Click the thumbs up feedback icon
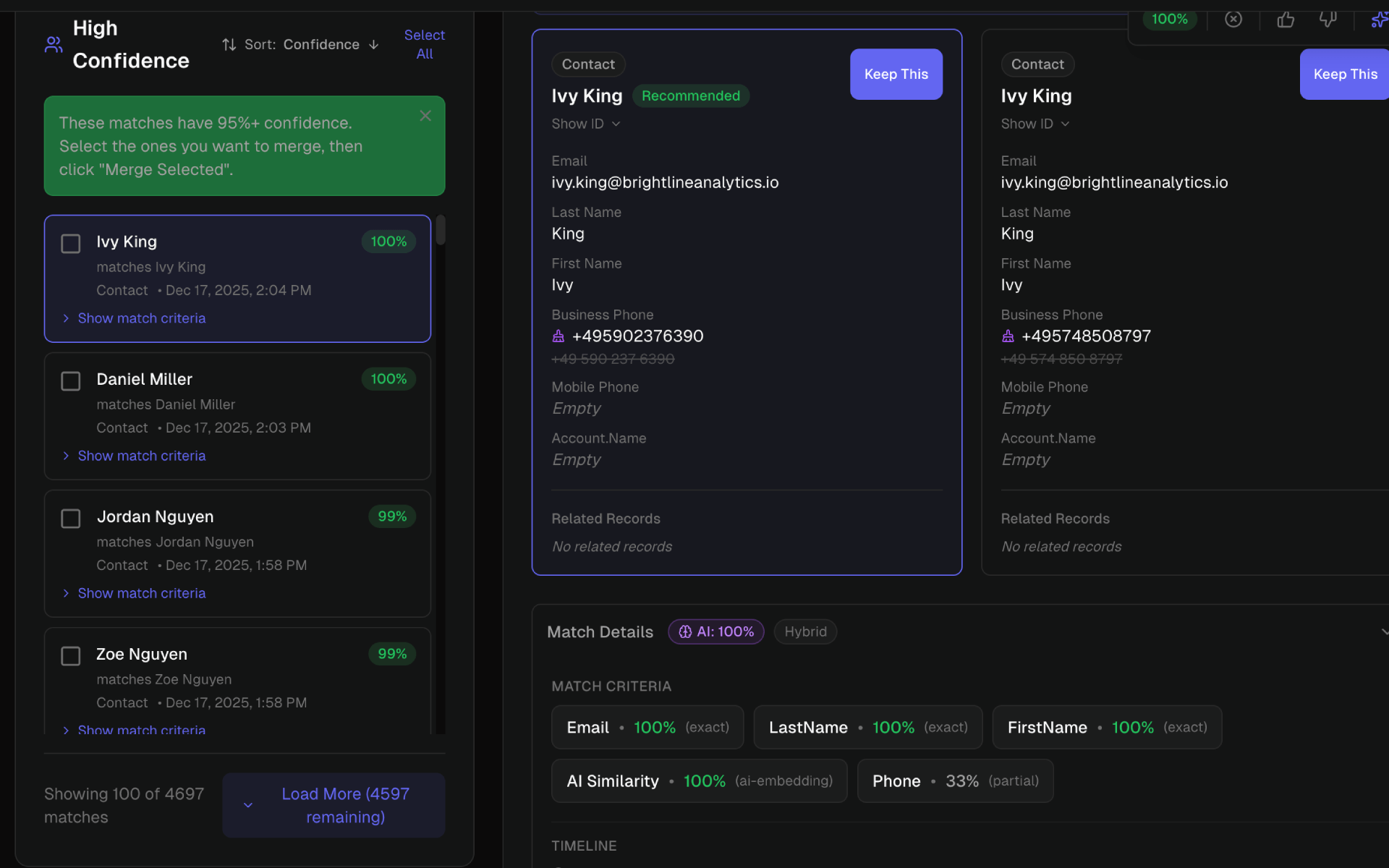This screenshot has width=1389, height=868. [1286, 20]
